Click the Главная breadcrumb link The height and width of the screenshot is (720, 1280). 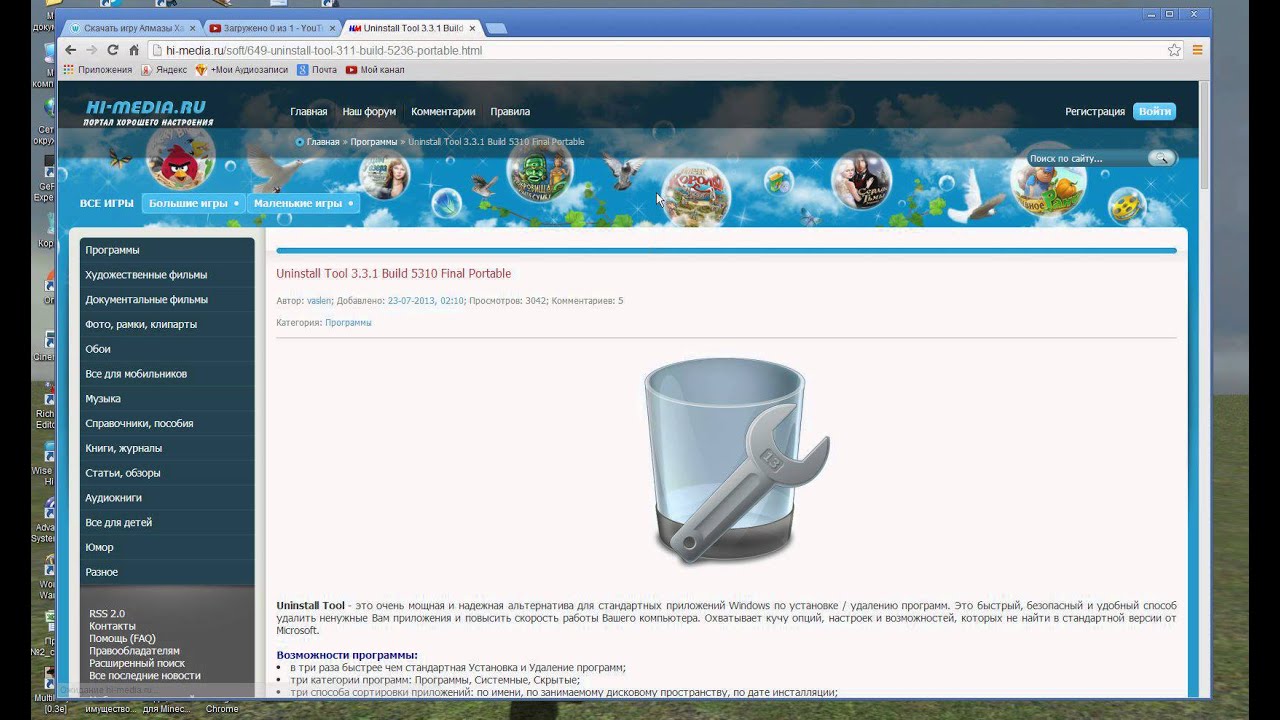click(323, 142)
